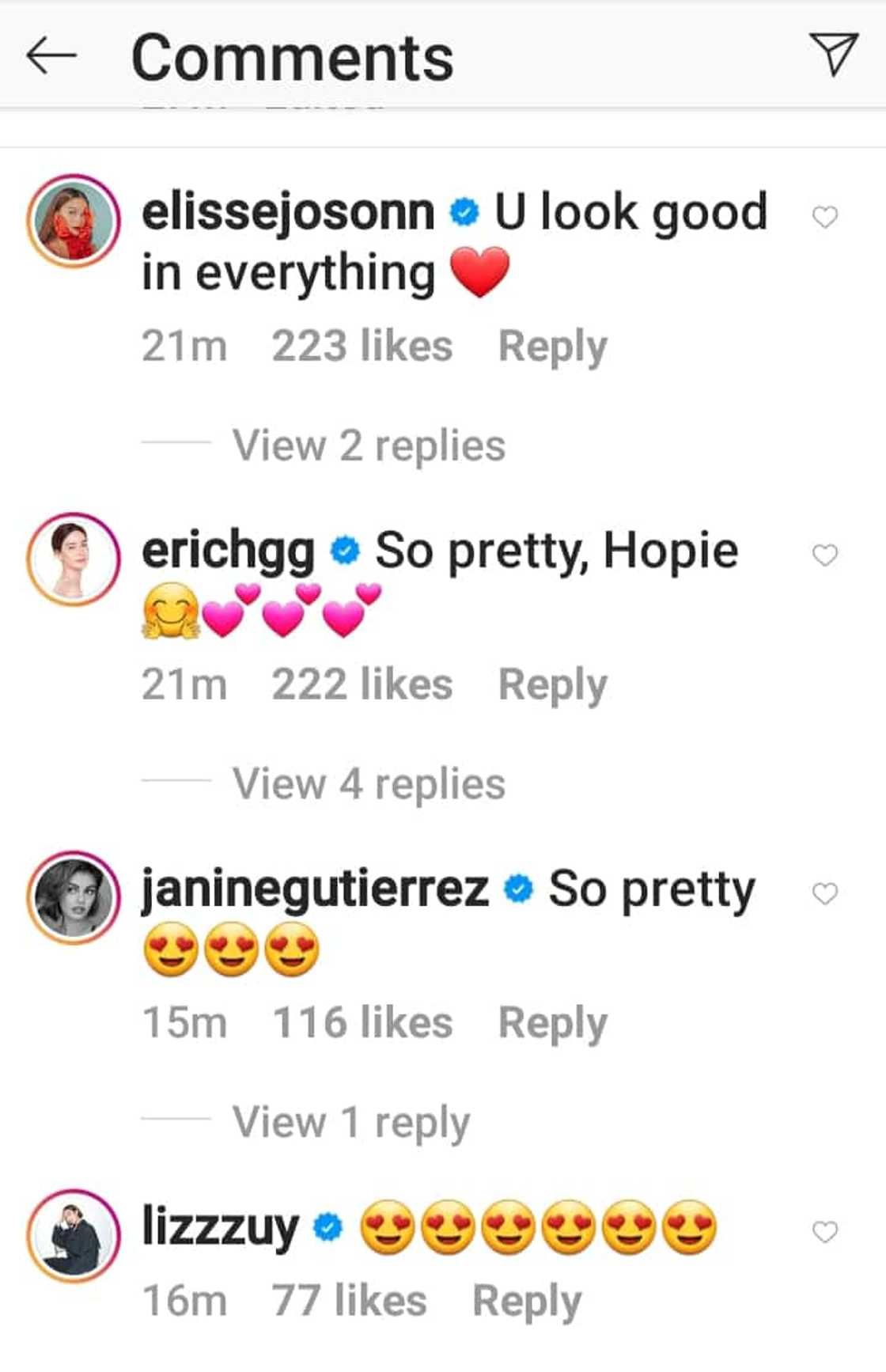Open janinegutierrez's profile picture
The width and height of the screenshot is (886, 1372).
coord(74,898)
